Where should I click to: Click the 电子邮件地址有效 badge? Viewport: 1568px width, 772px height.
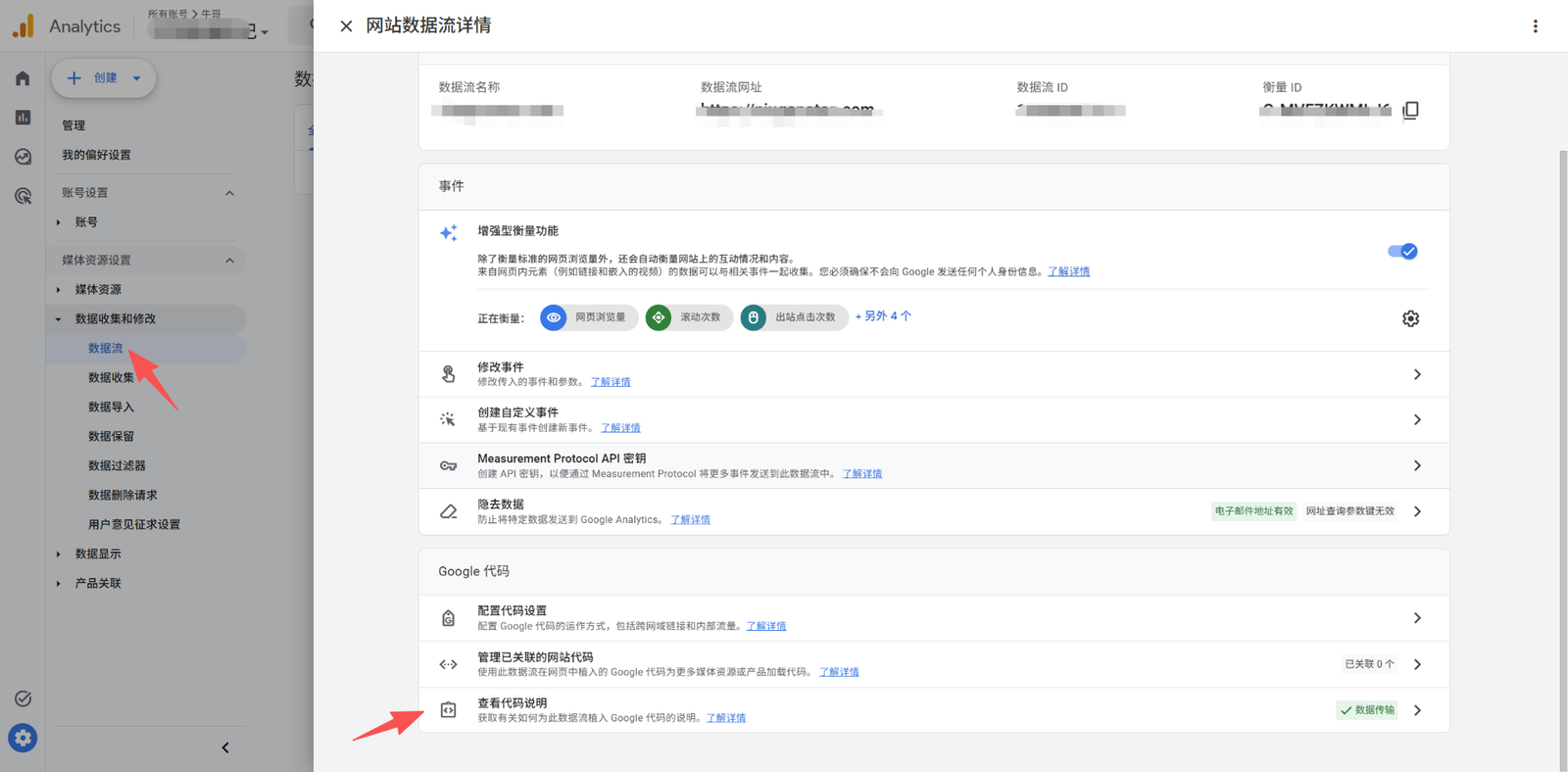[x=1253, y=511]
